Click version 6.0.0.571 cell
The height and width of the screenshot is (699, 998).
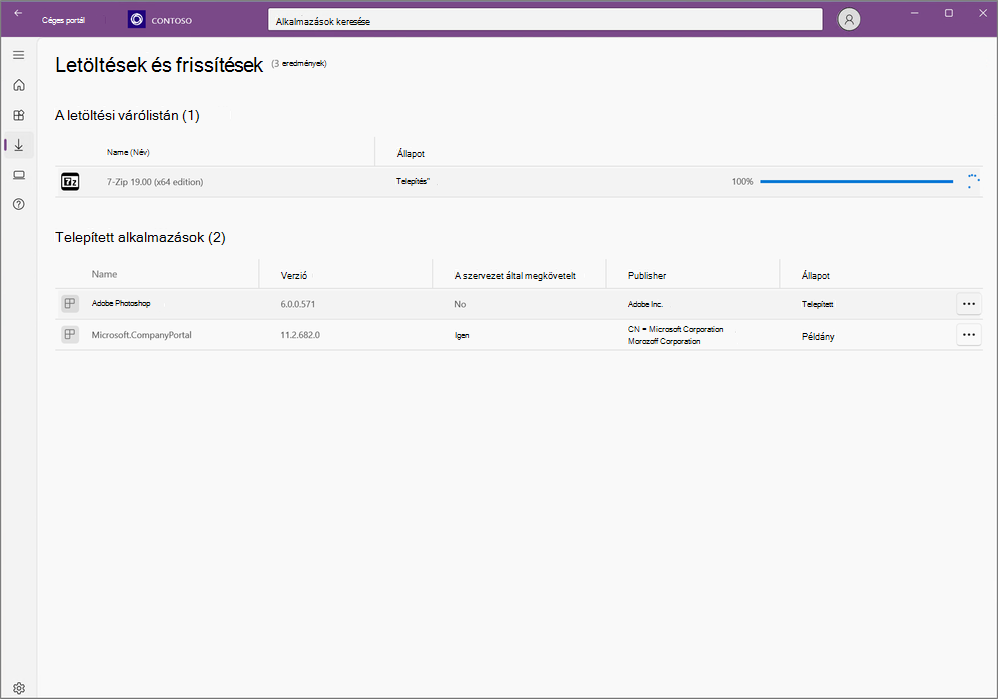[x=298, y=304]
